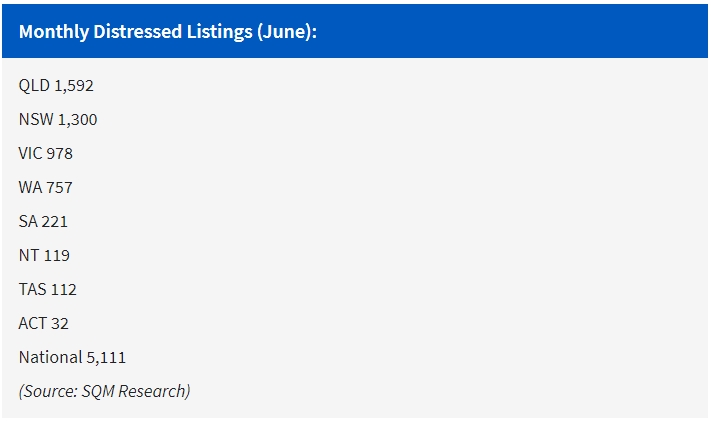
Task: Select the 757 figure for WA
Action: pos(60,188)
